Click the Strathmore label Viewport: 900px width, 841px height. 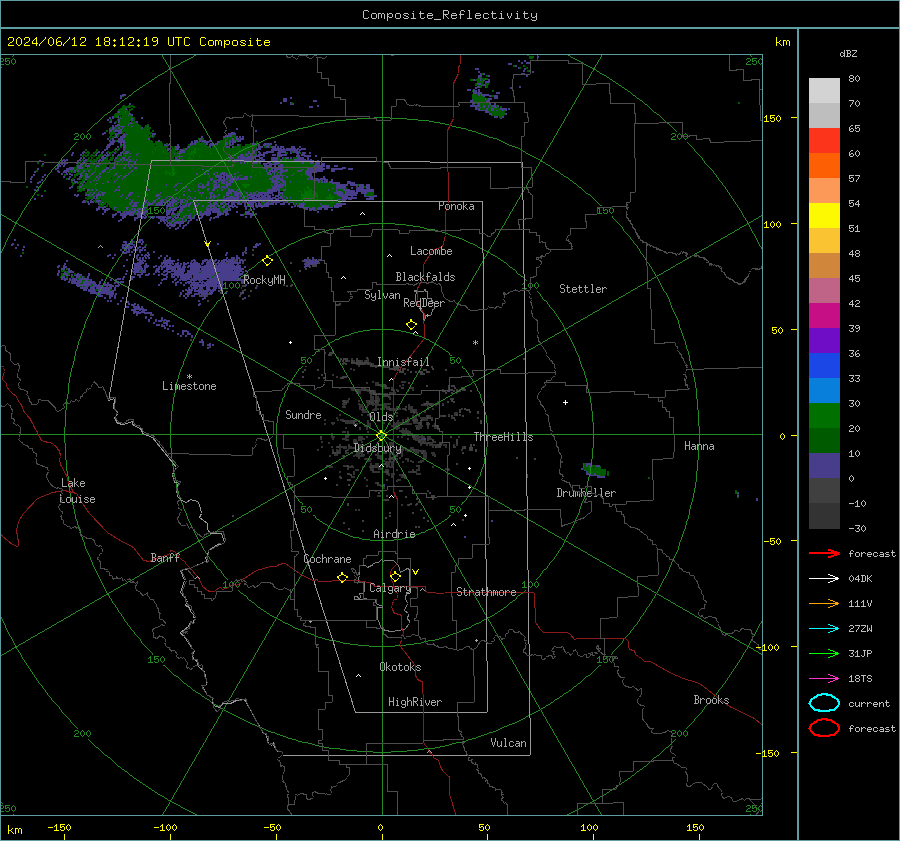tap(486, 592)
